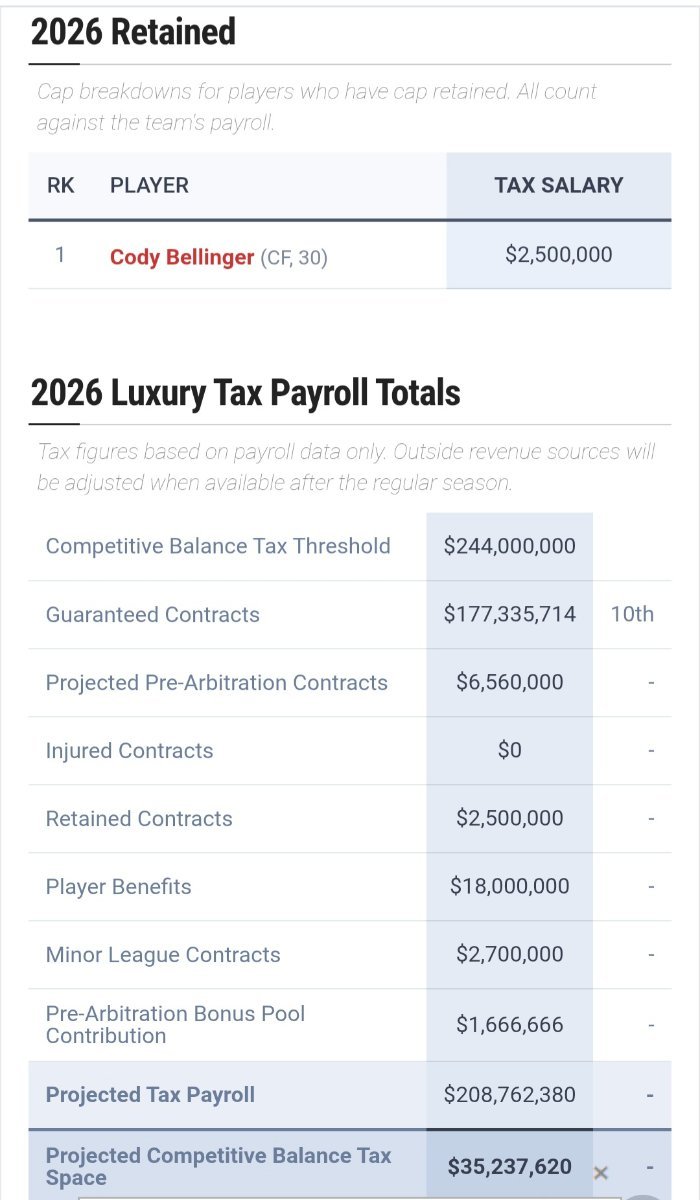The height and width of the screenshot is (1200, 700).
Task: Click the Guaranteed Contracts row label
Action: click(153, 615)
